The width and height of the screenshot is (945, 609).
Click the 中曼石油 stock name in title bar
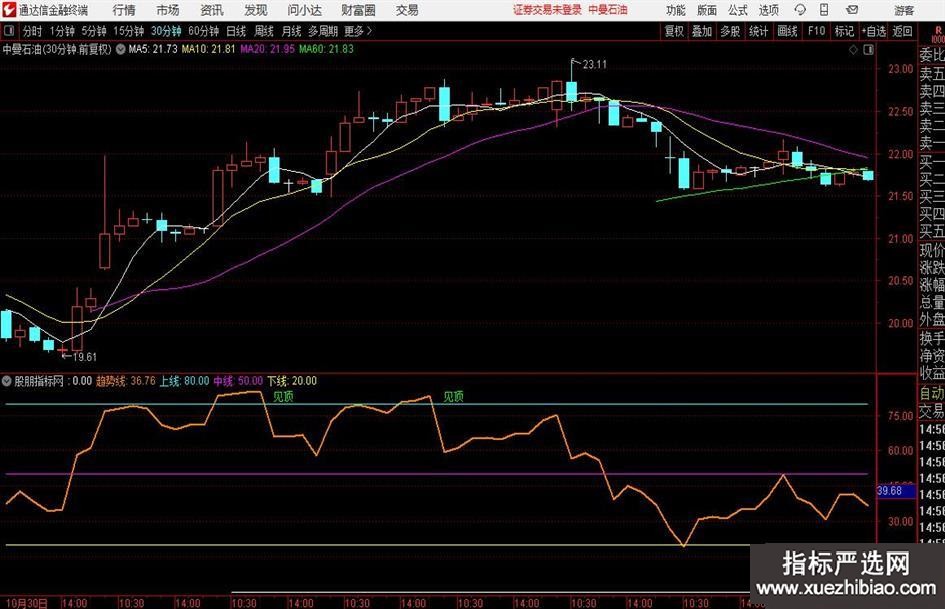(608, 10)
